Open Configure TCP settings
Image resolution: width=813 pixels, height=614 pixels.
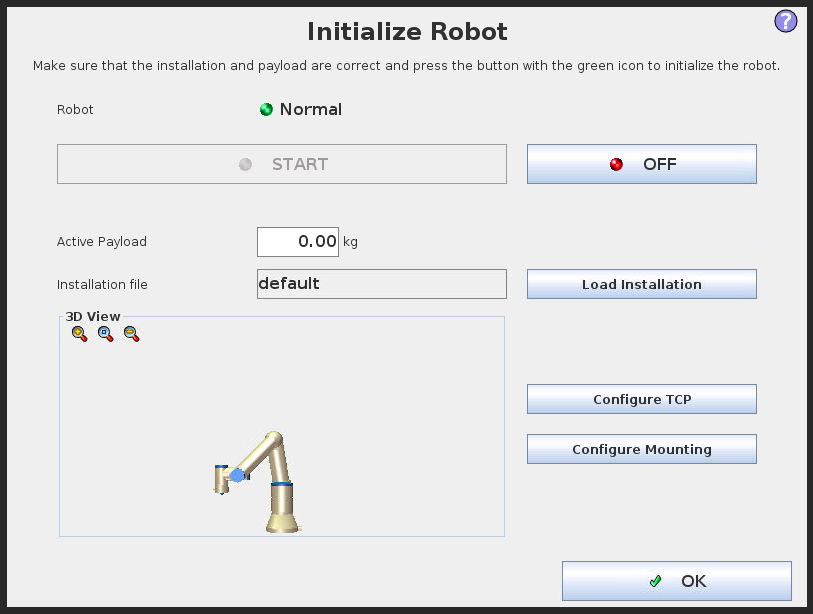click(x=641, y=399)
